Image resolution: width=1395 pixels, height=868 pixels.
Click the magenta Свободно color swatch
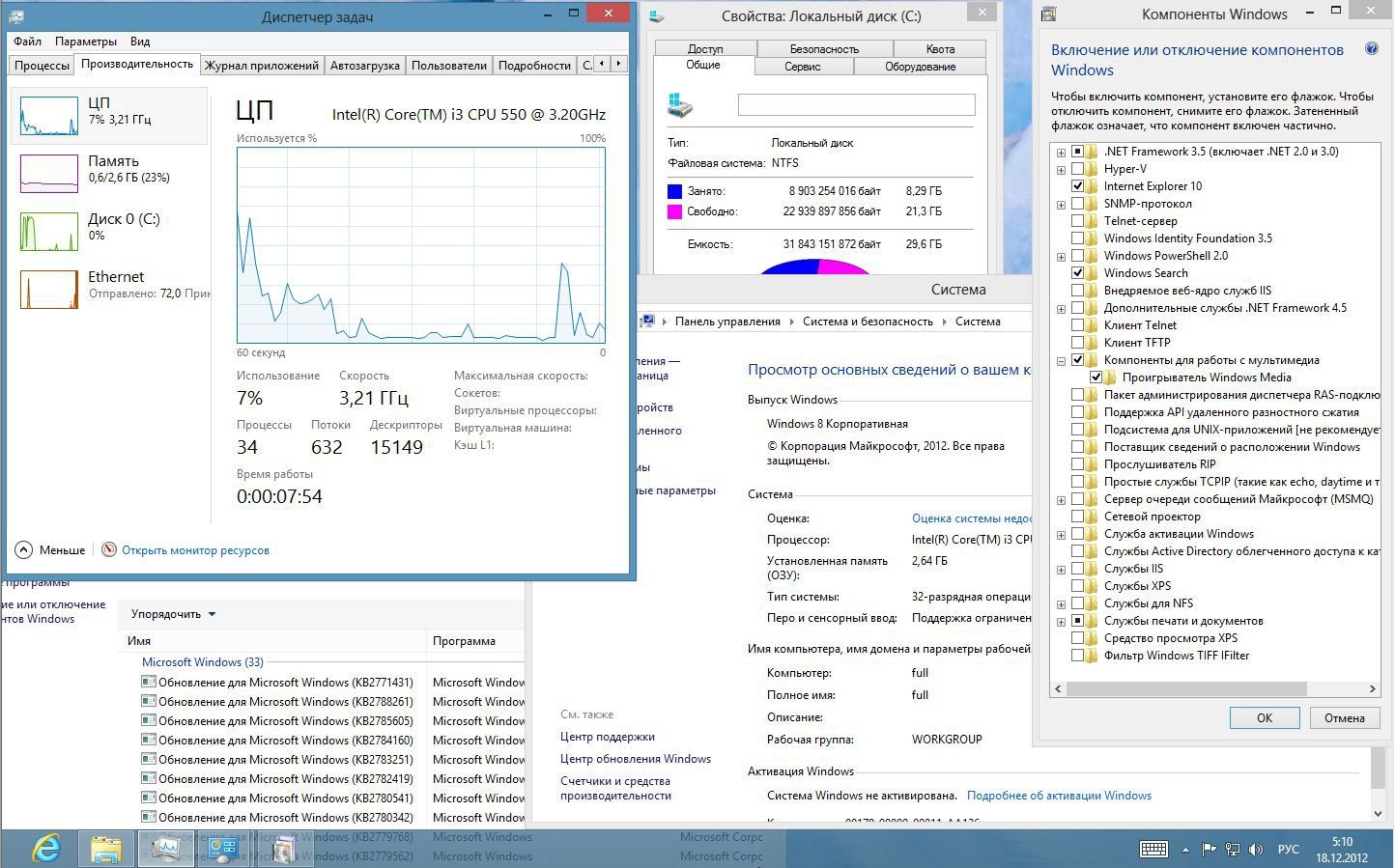(x=674, y=211)
